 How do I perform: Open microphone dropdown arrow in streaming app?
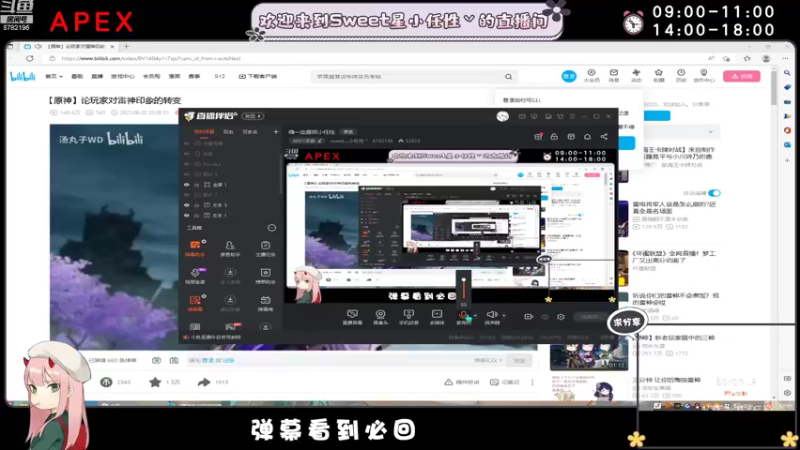[475, 316]
